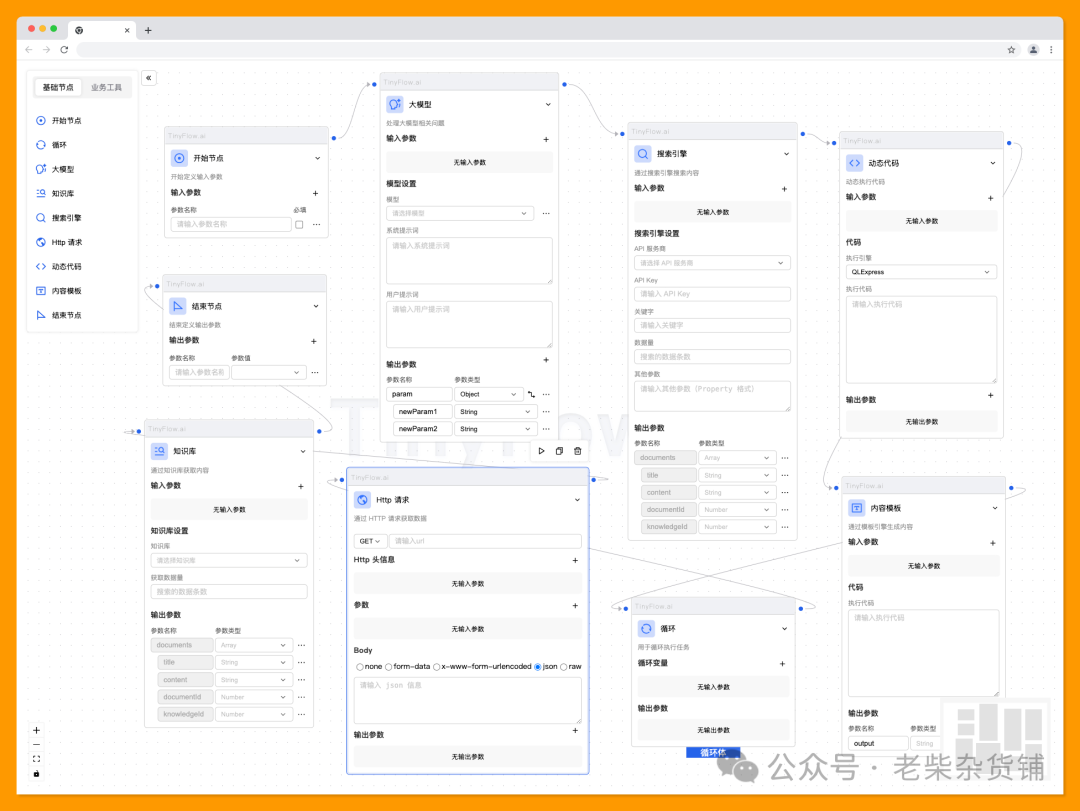Add a 循环变量 in the 循环 node
This screenshot has width=1080, height=811.
click(782, 664)
